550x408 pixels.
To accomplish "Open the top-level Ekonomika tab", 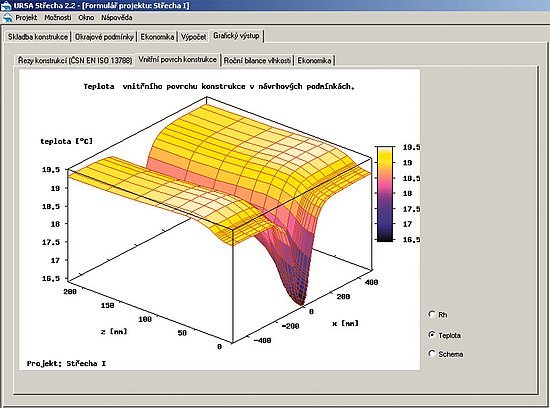I will tap(157, 37).
